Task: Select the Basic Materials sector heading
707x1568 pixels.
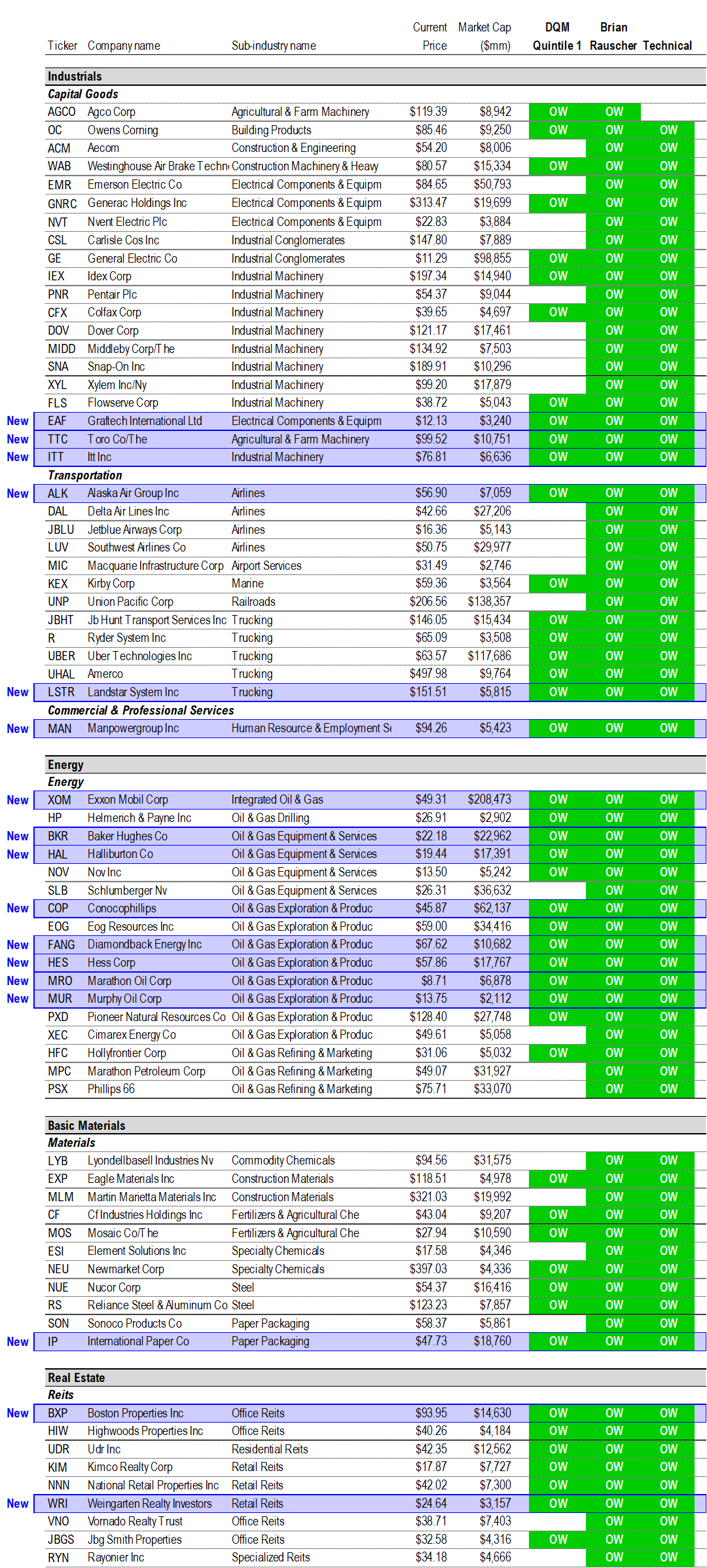Action: coord(86,1126)
